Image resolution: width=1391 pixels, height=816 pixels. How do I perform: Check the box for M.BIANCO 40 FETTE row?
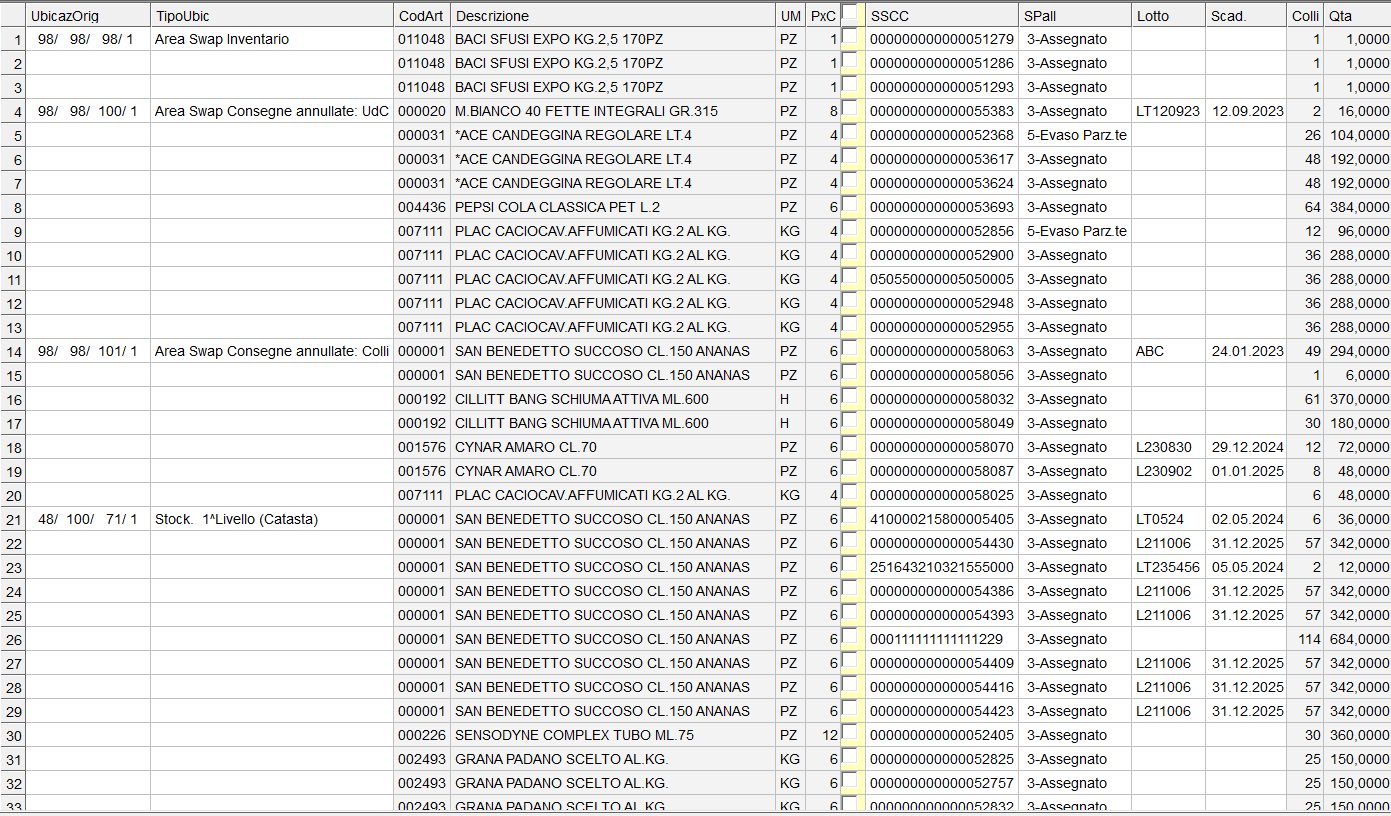tap(850, 110)
